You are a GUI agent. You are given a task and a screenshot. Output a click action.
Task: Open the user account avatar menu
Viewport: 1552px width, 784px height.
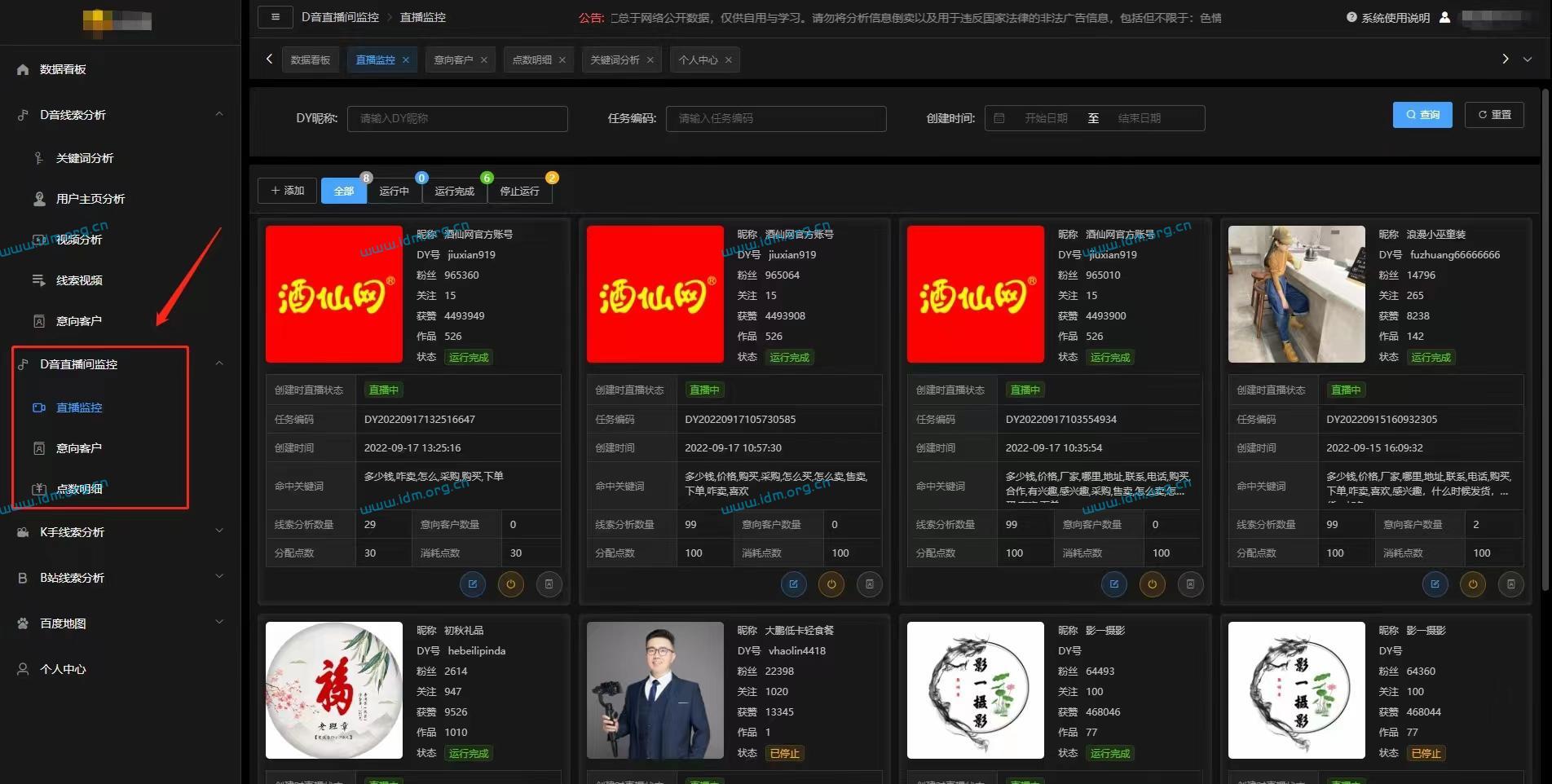pos(1444,17)
